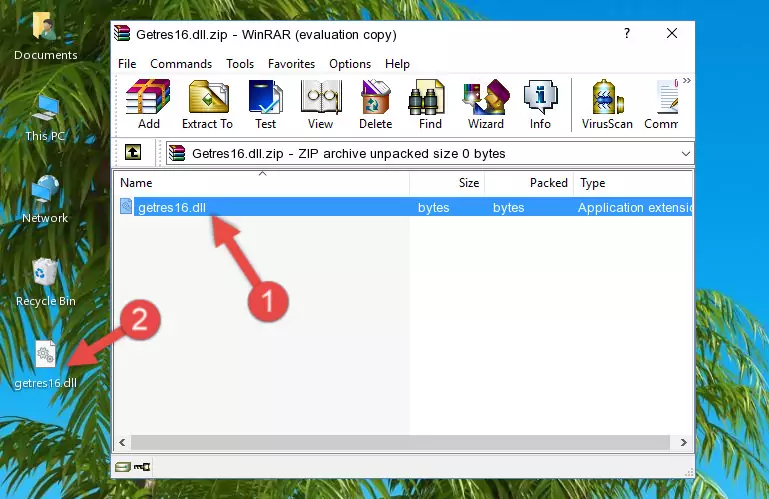
Task: Open the View file tool
Action: click(x=321, y=105)
